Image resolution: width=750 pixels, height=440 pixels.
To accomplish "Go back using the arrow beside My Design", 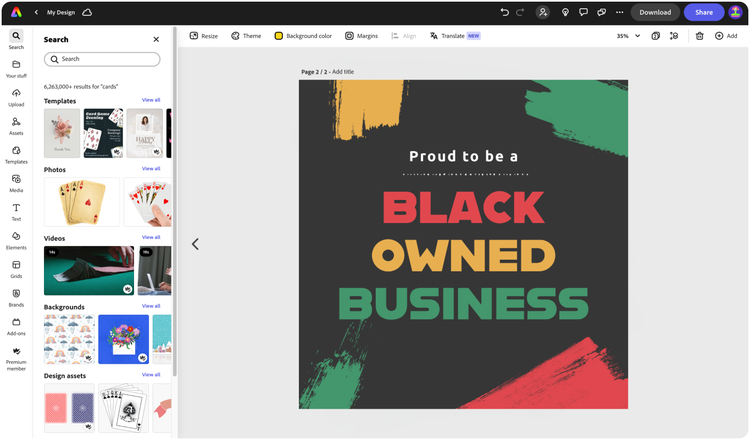I will (36, 12).
